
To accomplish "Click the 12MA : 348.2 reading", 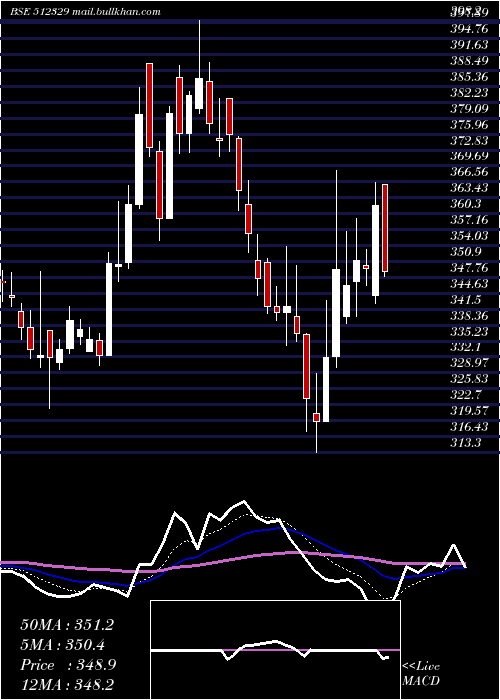I will coord(67,684).
